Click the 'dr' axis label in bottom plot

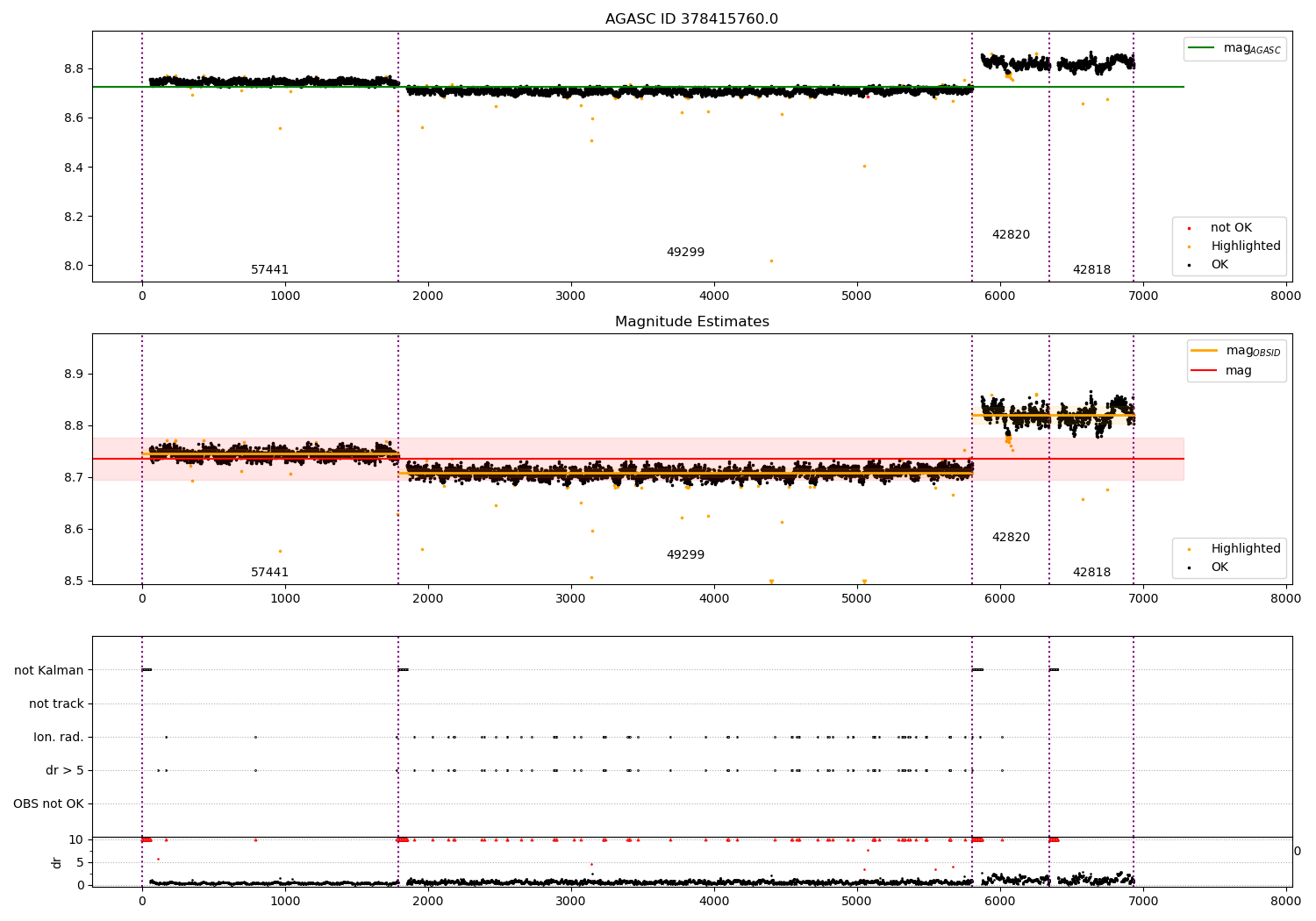pyautogui.click(x=57, y=862)
